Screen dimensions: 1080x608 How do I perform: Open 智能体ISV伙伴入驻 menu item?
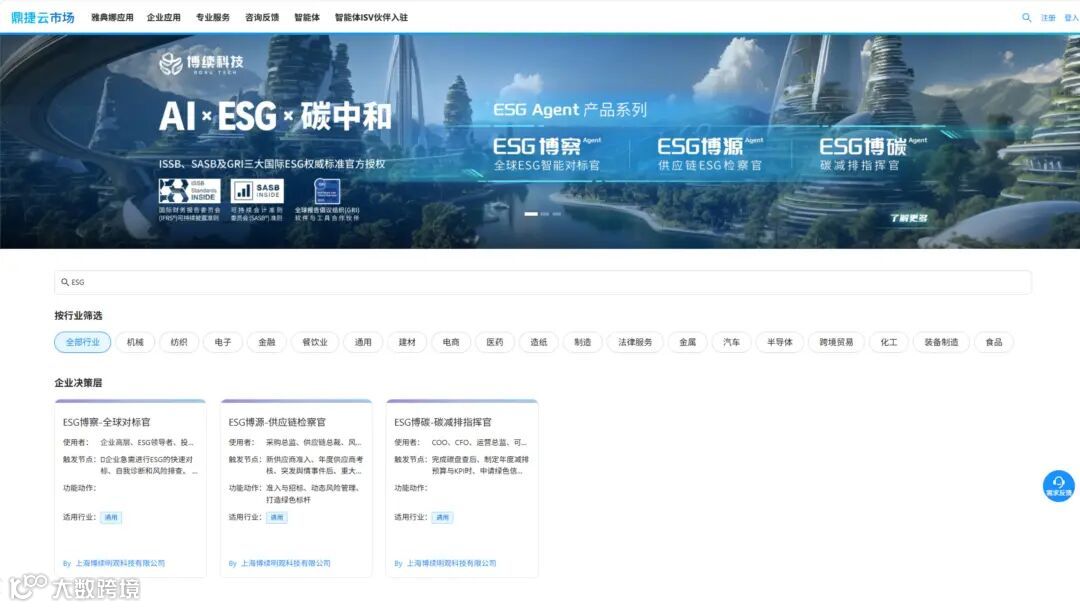point(371,18)
